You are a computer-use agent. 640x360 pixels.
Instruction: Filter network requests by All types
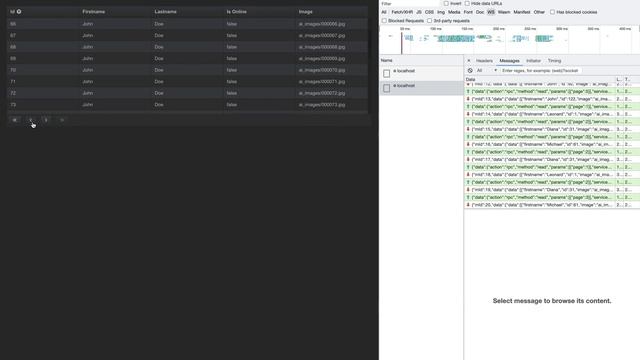click(384, 12)
